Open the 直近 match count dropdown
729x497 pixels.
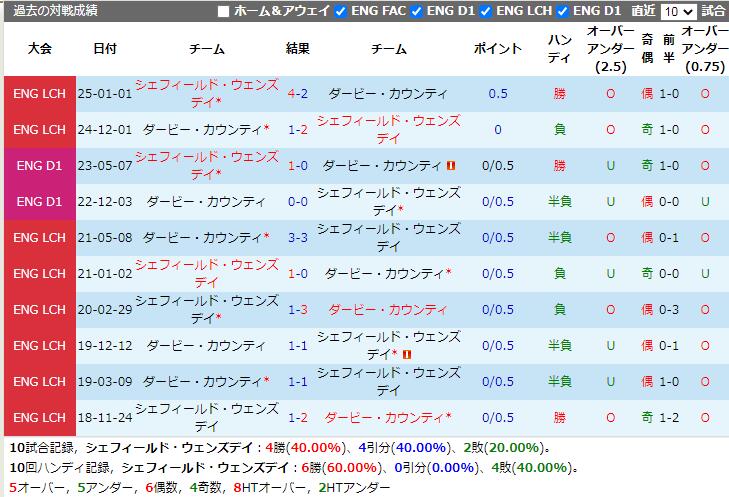point(679,12)
